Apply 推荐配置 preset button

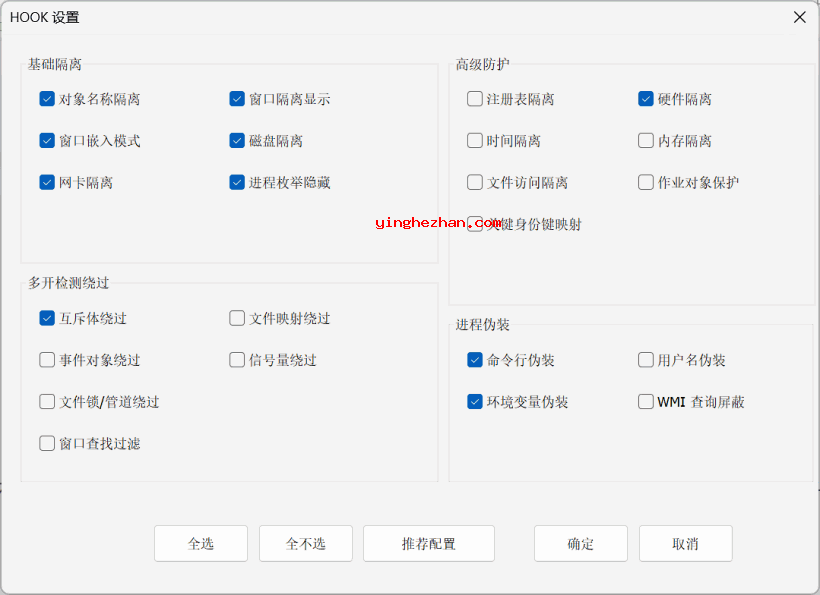point(429,544)
